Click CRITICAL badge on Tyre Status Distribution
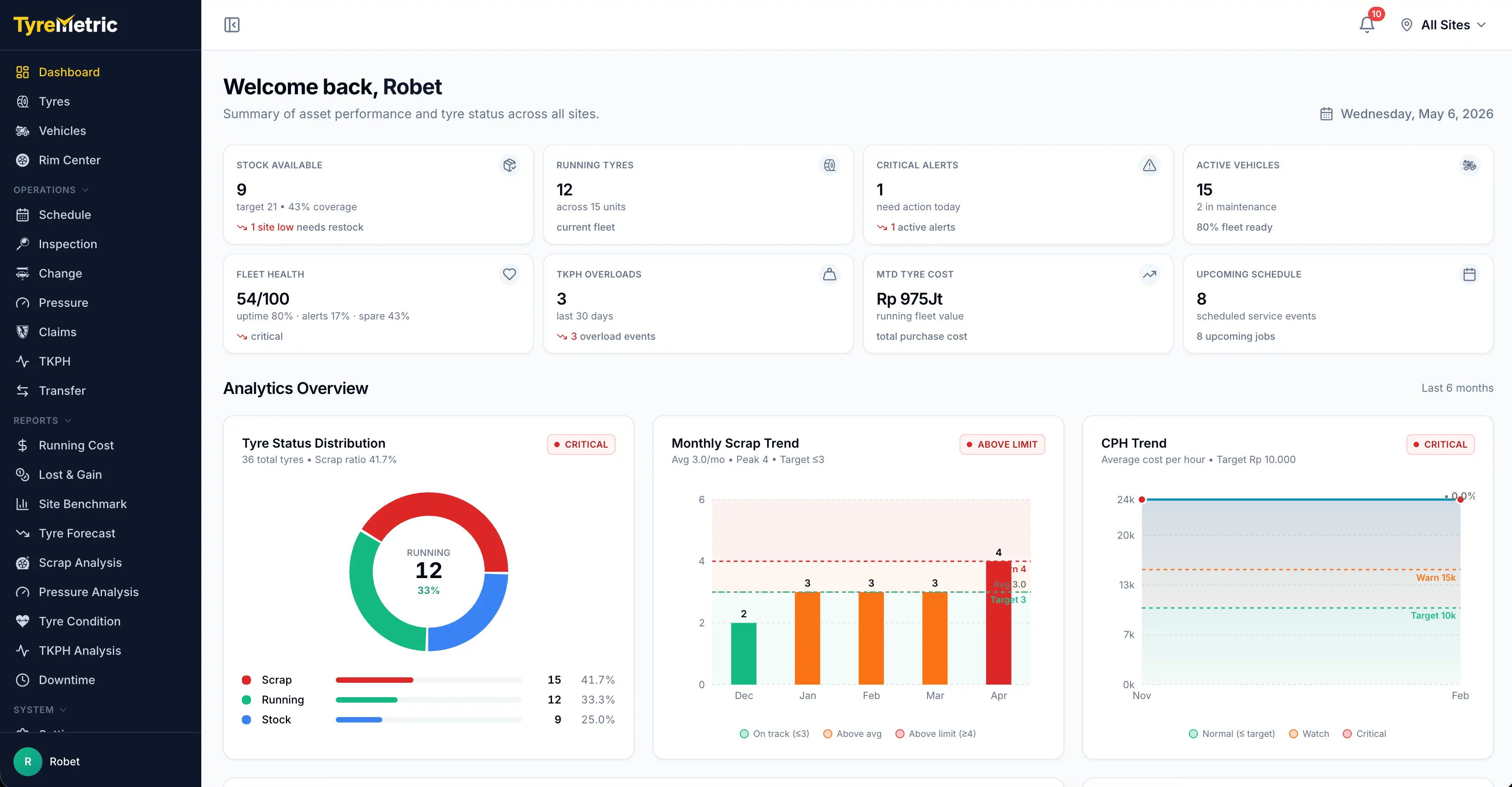The height and width of the screenshot is (787, 1512). point(581,444)
